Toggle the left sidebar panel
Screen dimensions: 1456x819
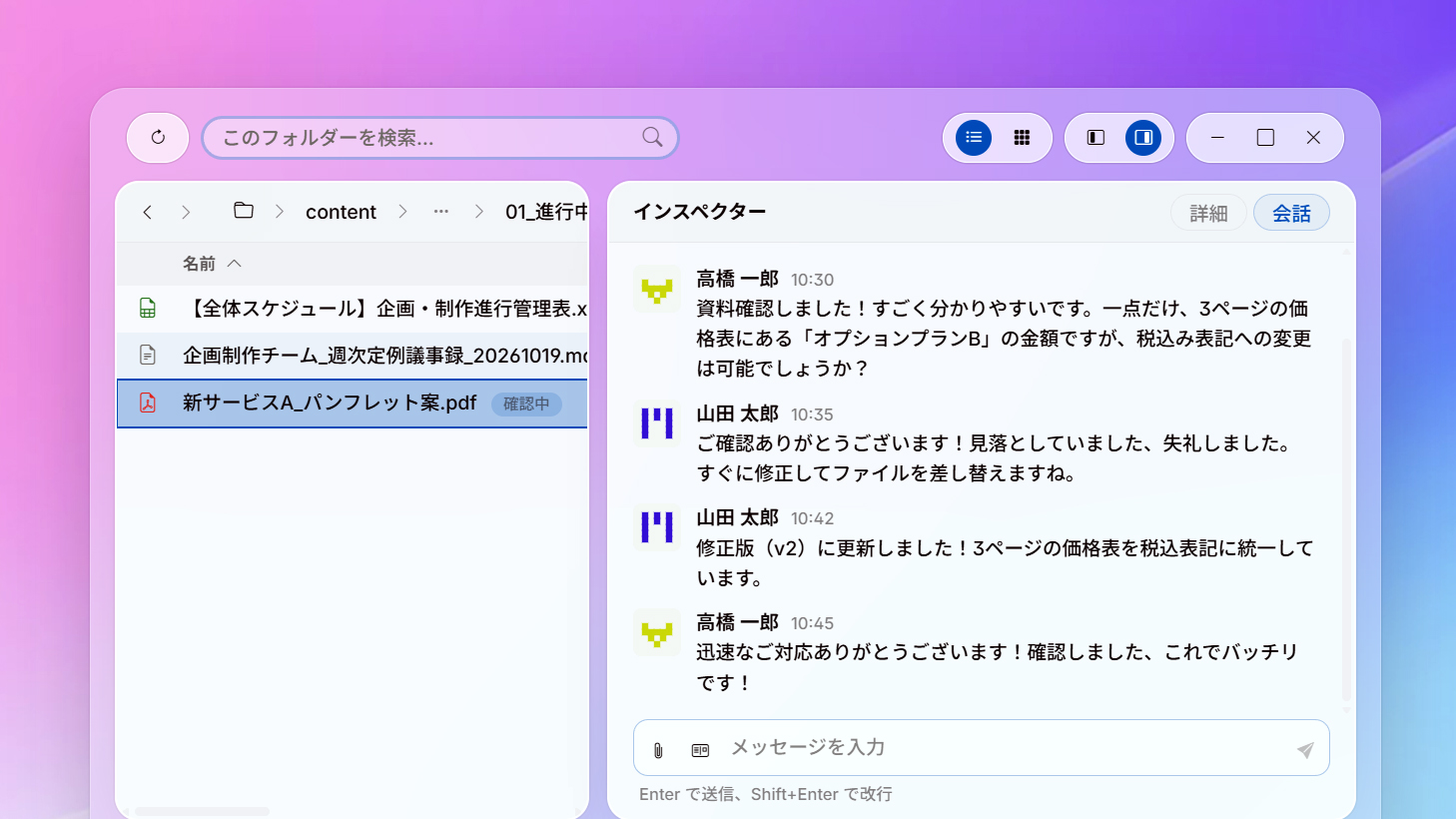(1095, 138)
